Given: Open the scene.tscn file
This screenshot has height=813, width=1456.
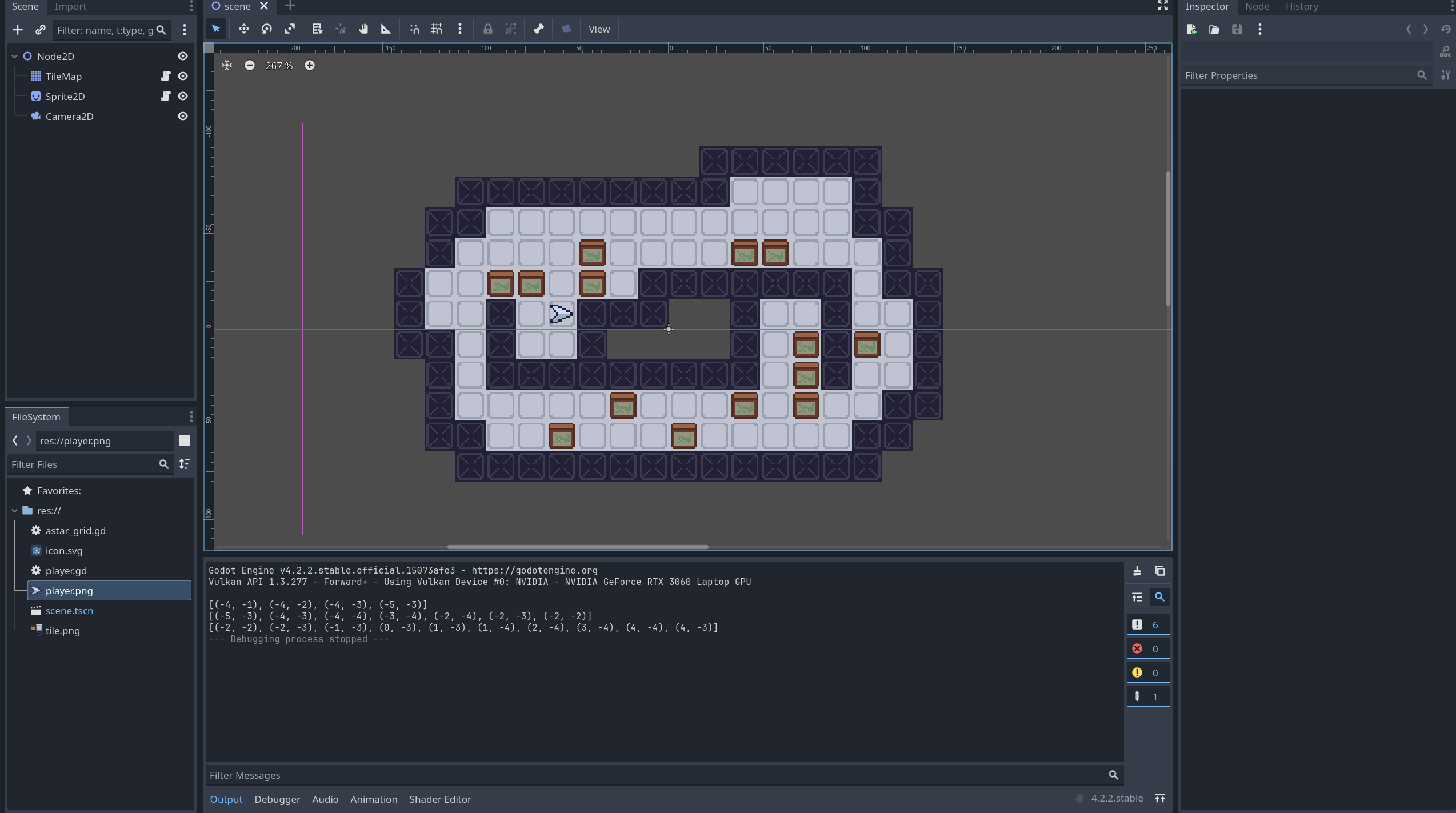Looking at the screenshot, I should (x=69, y=610).
